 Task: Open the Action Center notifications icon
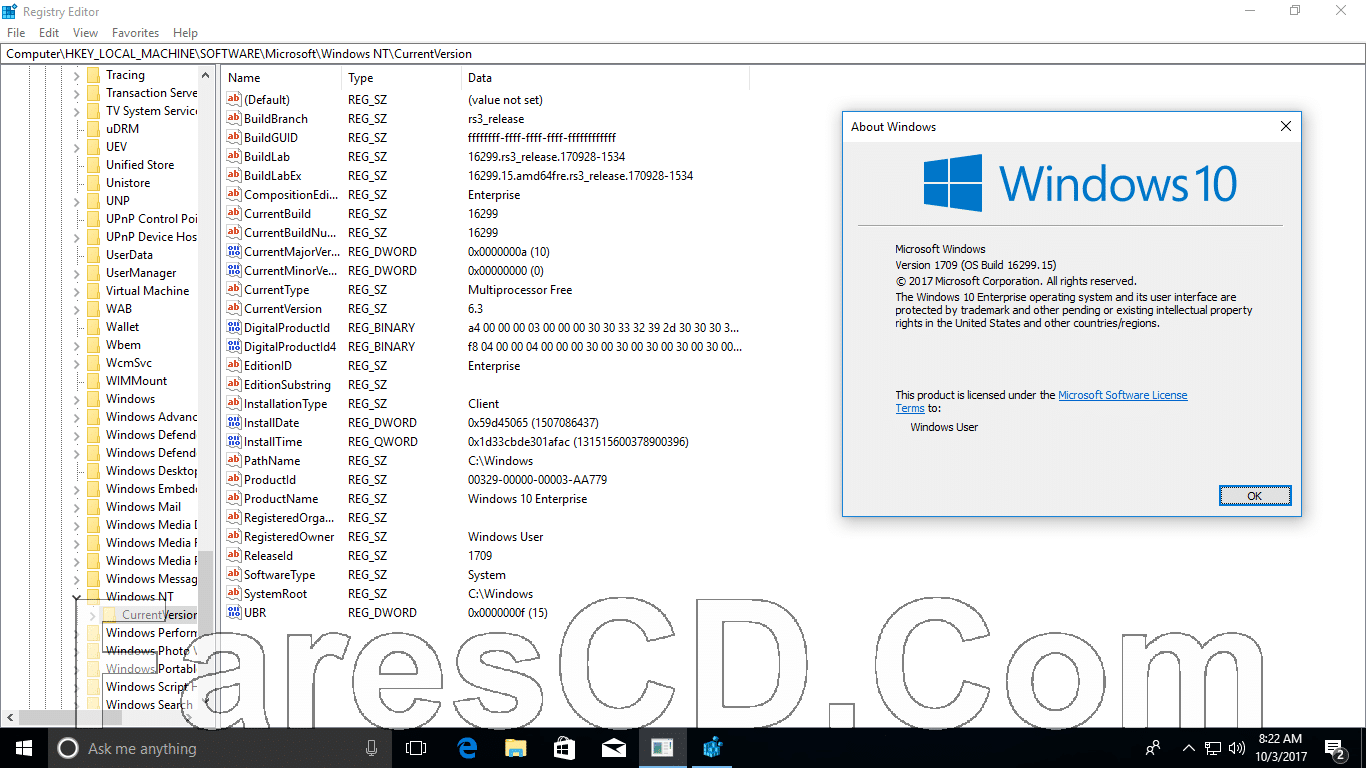(x=1335, y=748)
